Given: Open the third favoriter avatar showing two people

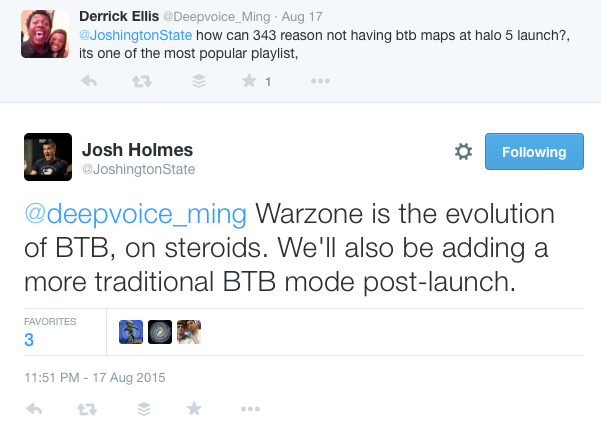Looking at the screenshot, I should 189,332.
